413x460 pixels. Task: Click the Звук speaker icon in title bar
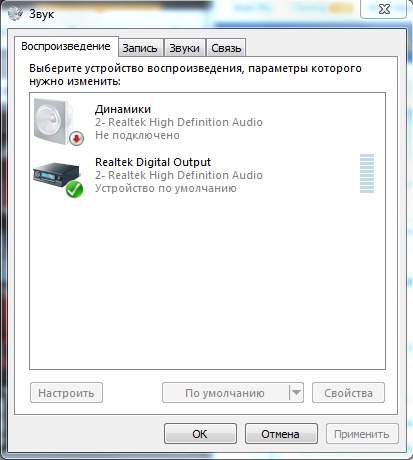tap(15, 14)
